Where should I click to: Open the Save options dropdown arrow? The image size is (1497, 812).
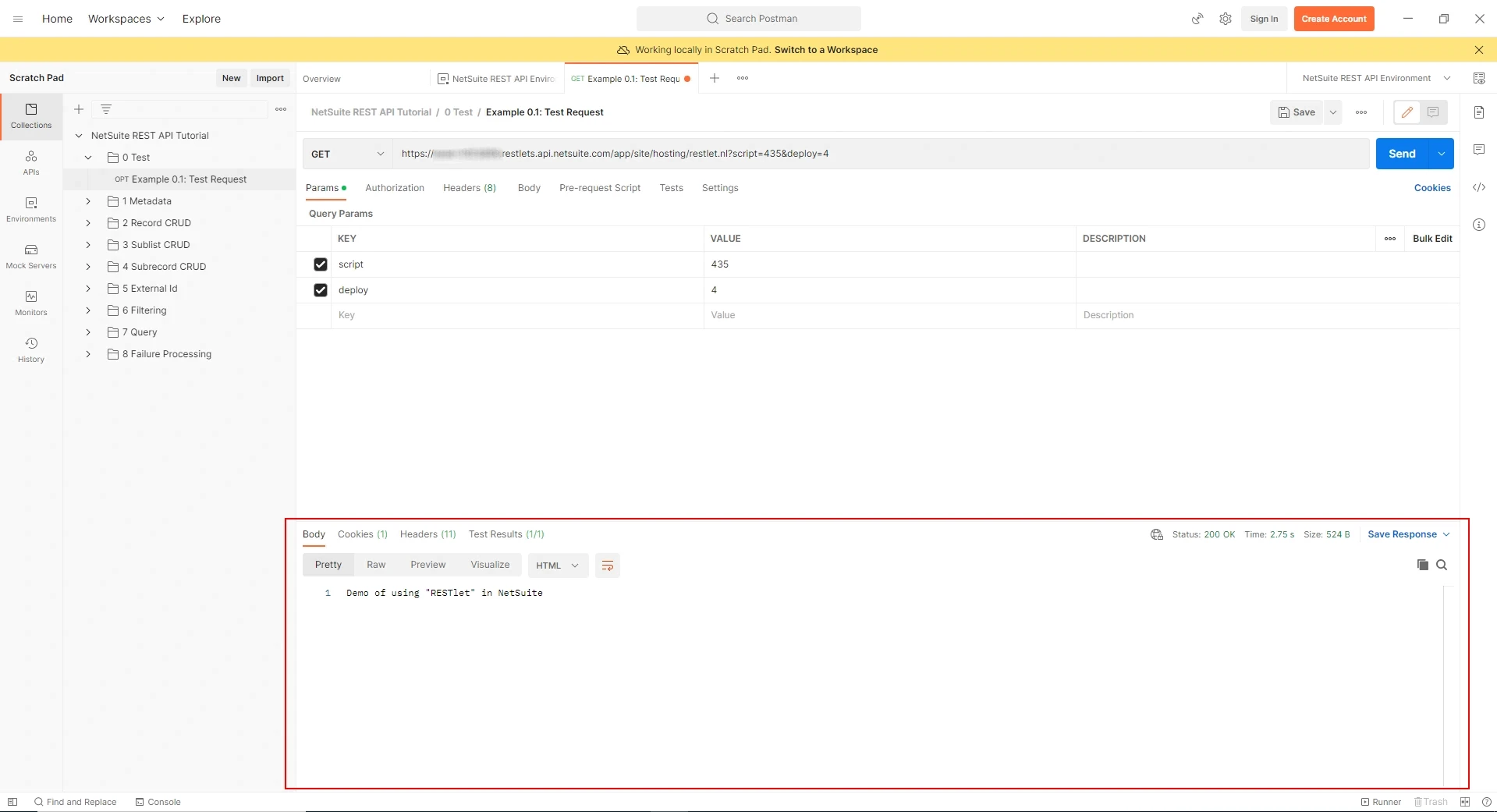pyautogui.click(x=1333, y=112)
